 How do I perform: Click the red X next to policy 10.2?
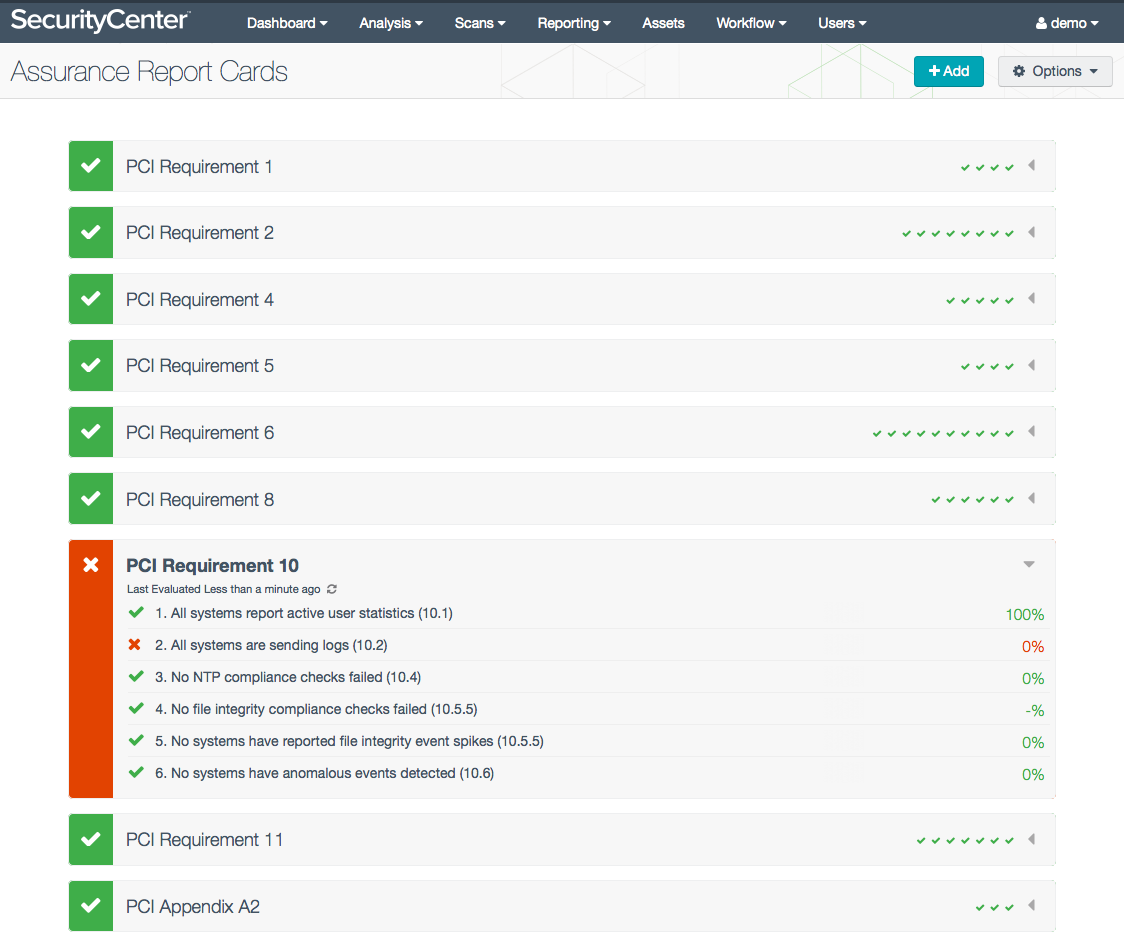(136, 645)
